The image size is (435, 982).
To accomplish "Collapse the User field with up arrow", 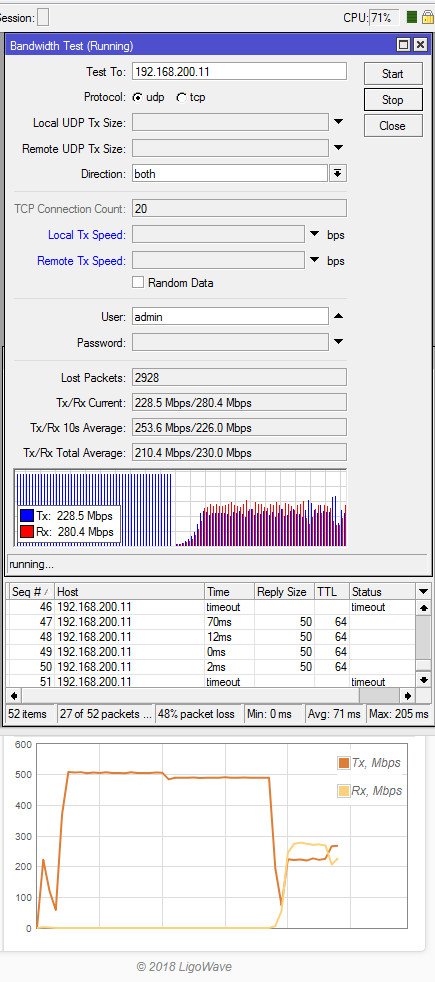I will pos(338,316).
